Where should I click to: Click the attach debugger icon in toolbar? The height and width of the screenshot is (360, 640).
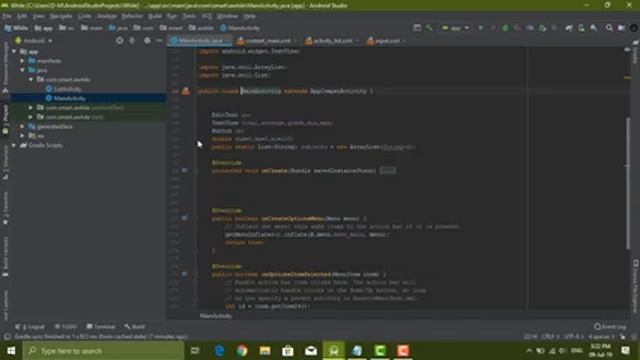542,28
